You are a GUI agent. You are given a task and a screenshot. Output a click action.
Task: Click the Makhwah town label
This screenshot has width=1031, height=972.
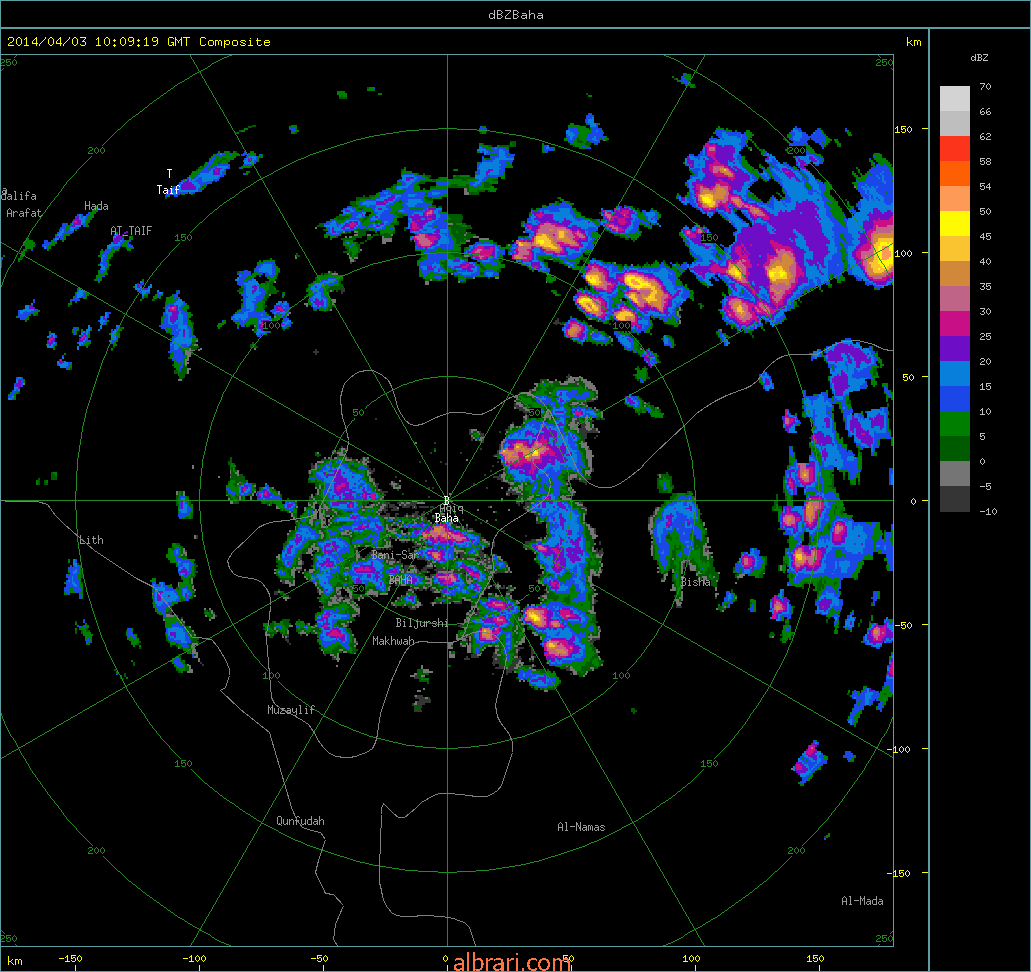393,641
